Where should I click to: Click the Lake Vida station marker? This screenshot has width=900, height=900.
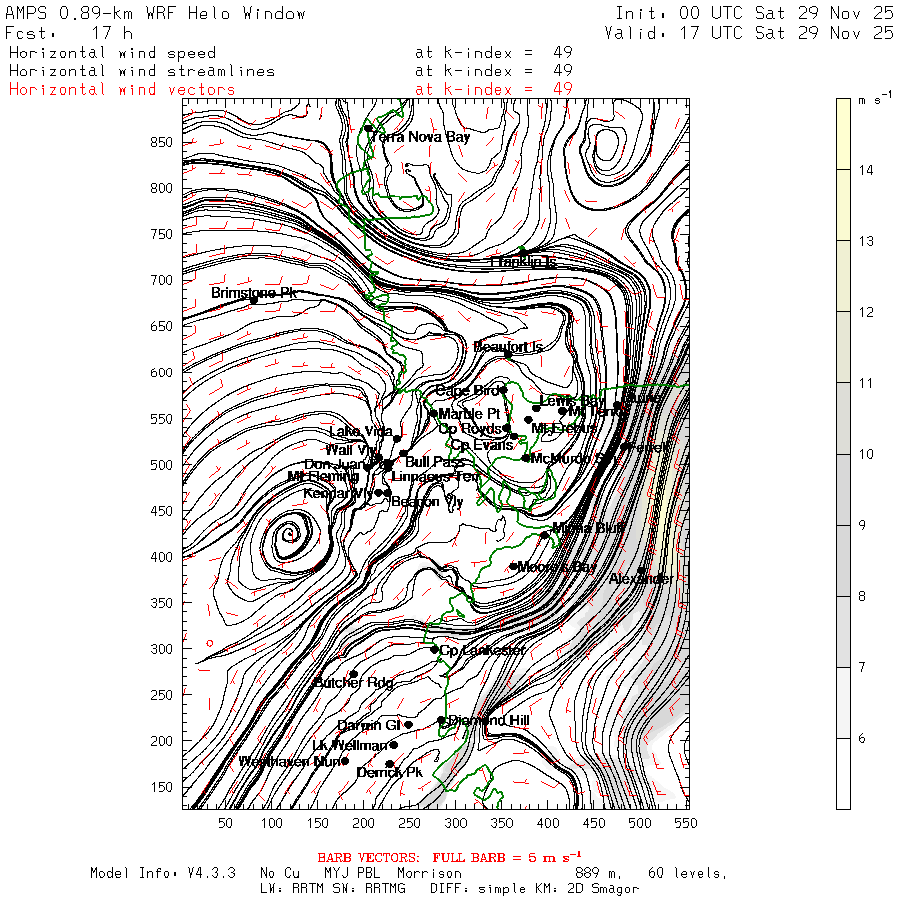point(397,438)
